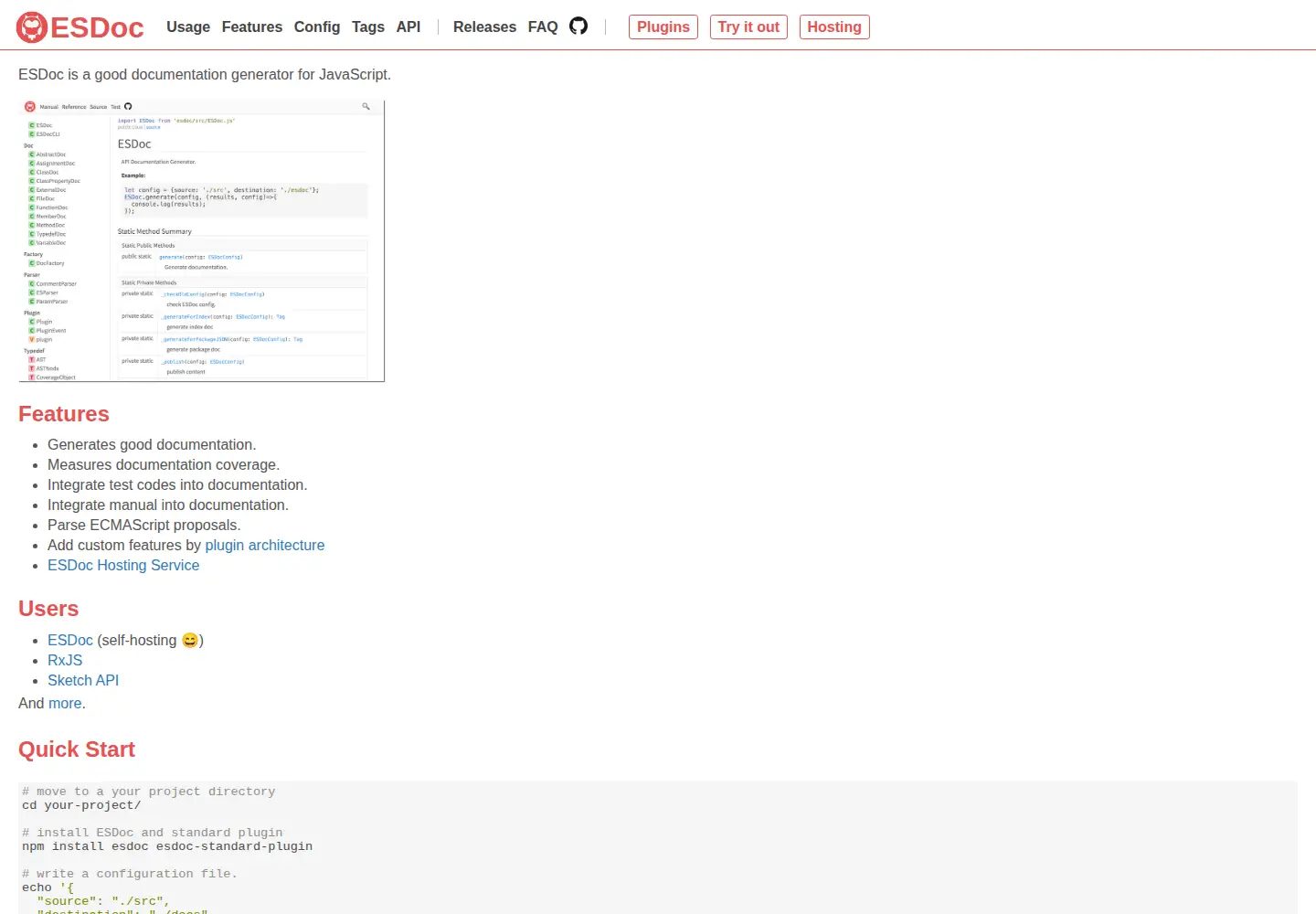Click 'Integrate test codes into documentation.' text

(177, 484)
